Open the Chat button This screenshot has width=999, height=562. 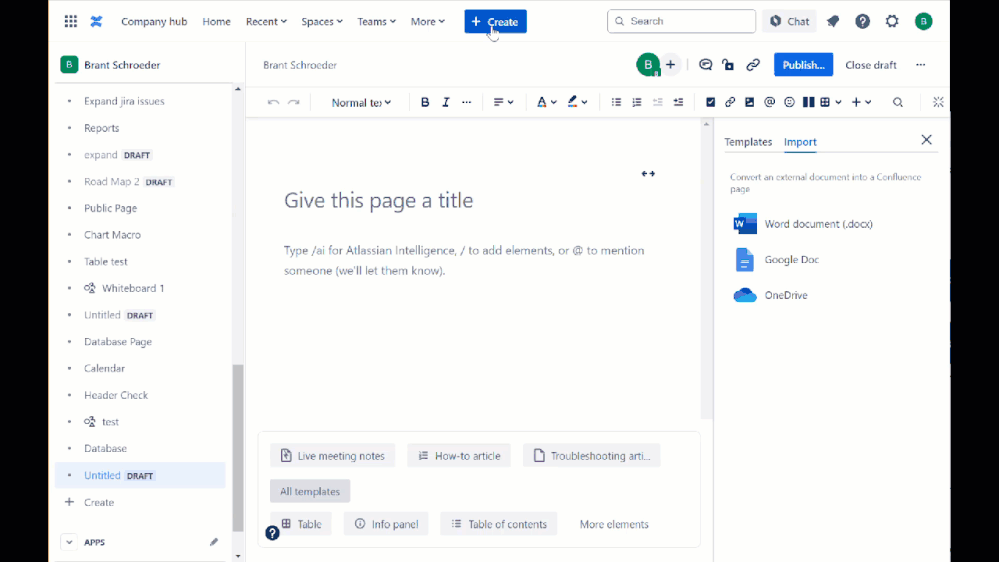pyautogui.click(x=789, y=21)
